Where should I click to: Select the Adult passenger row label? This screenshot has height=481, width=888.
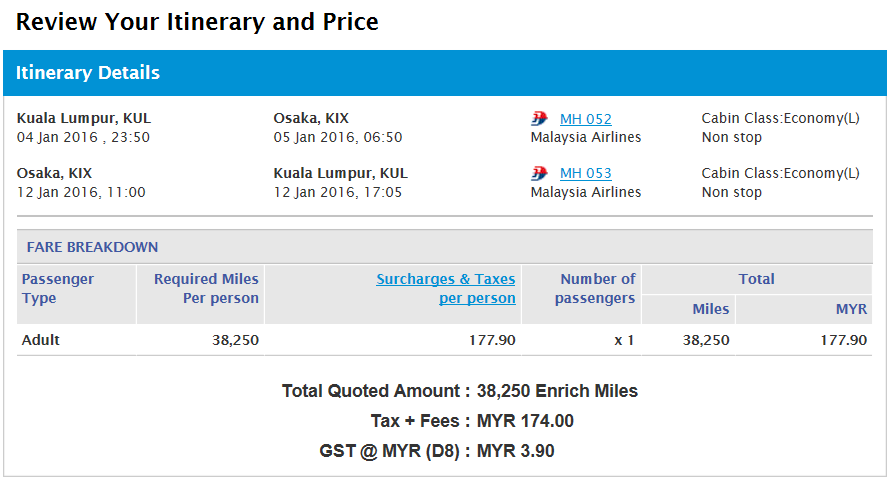click(x=41, y=340)
